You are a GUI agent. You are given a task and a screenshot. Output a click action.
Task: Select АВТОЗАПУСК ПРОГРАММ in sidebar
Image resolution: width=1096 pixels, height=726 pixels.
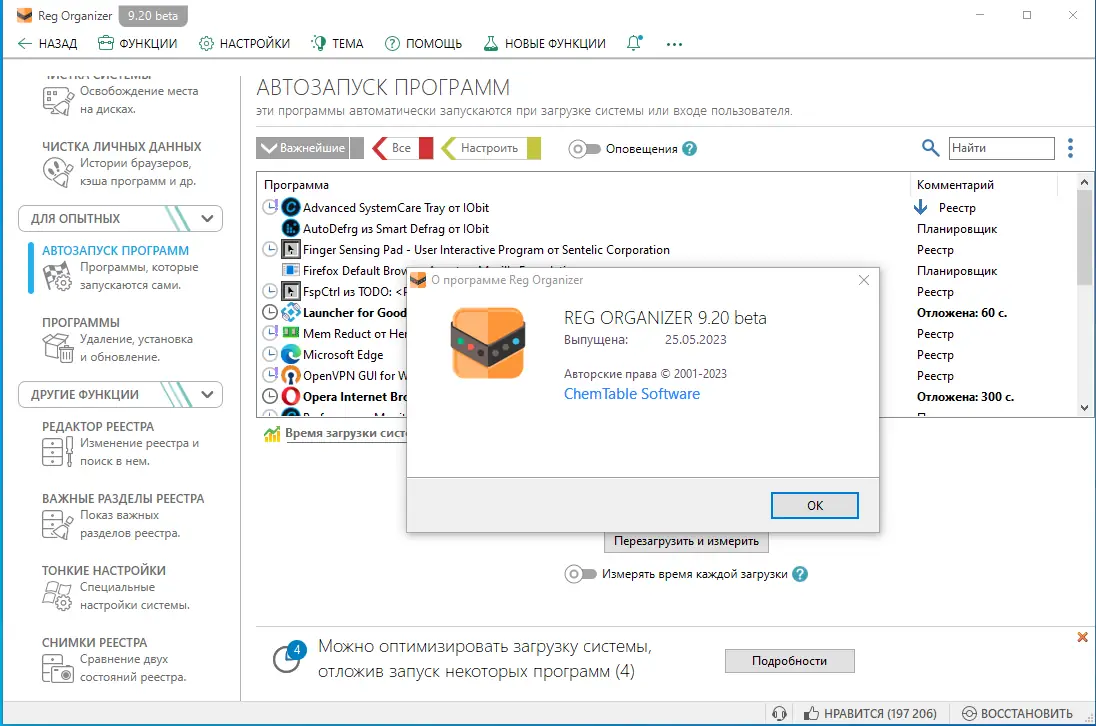coord(115,251)
